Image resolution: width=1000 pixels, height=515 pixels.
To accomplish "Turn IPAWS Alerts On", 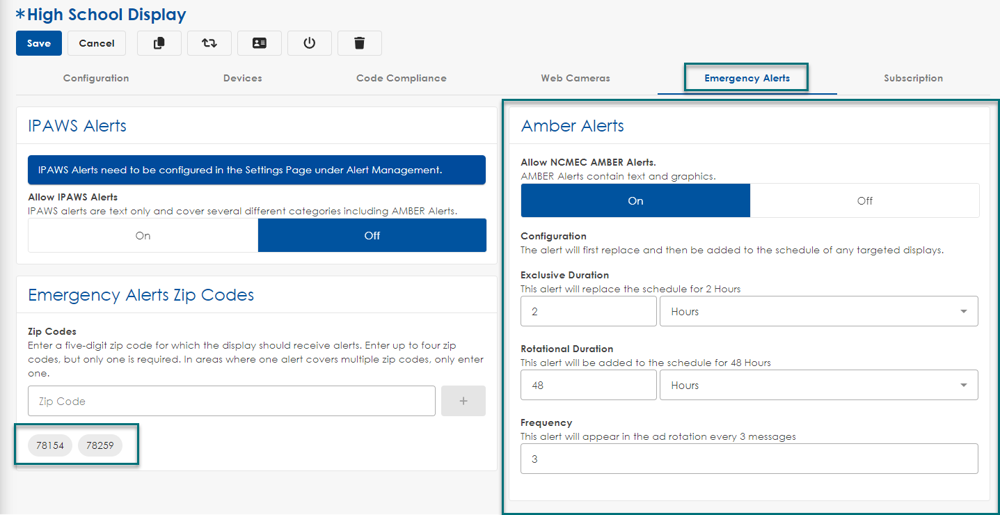I will [143, 236].
